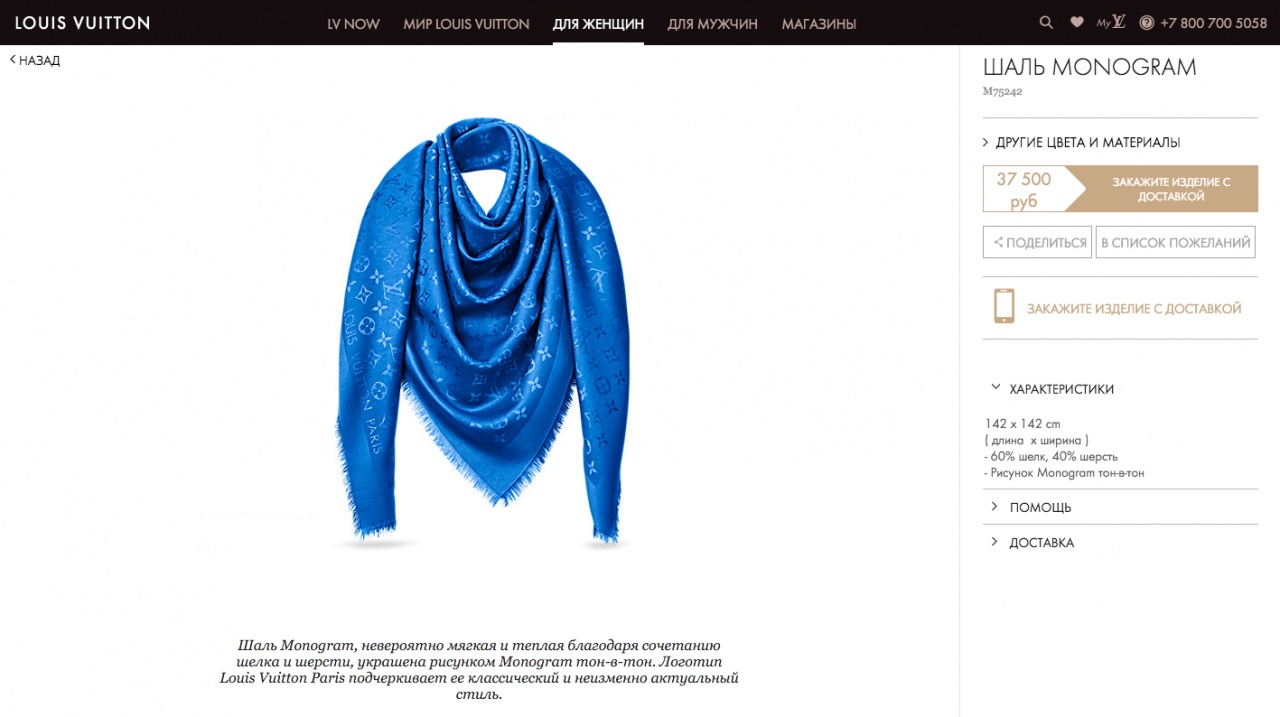Select the Магазины menu item
This screenshot has width=1280, height=717.
[x=819, y=24]
